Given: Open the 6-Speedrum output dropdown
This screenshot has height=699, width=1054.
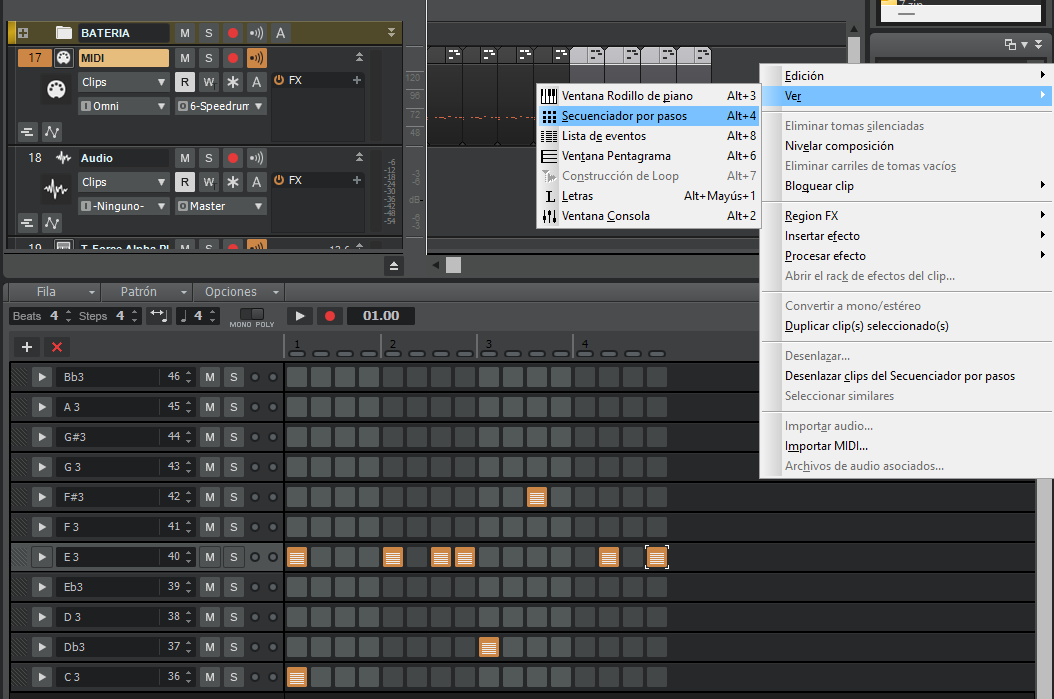Looking at the screenshot, I should click(x=220, y=106).
